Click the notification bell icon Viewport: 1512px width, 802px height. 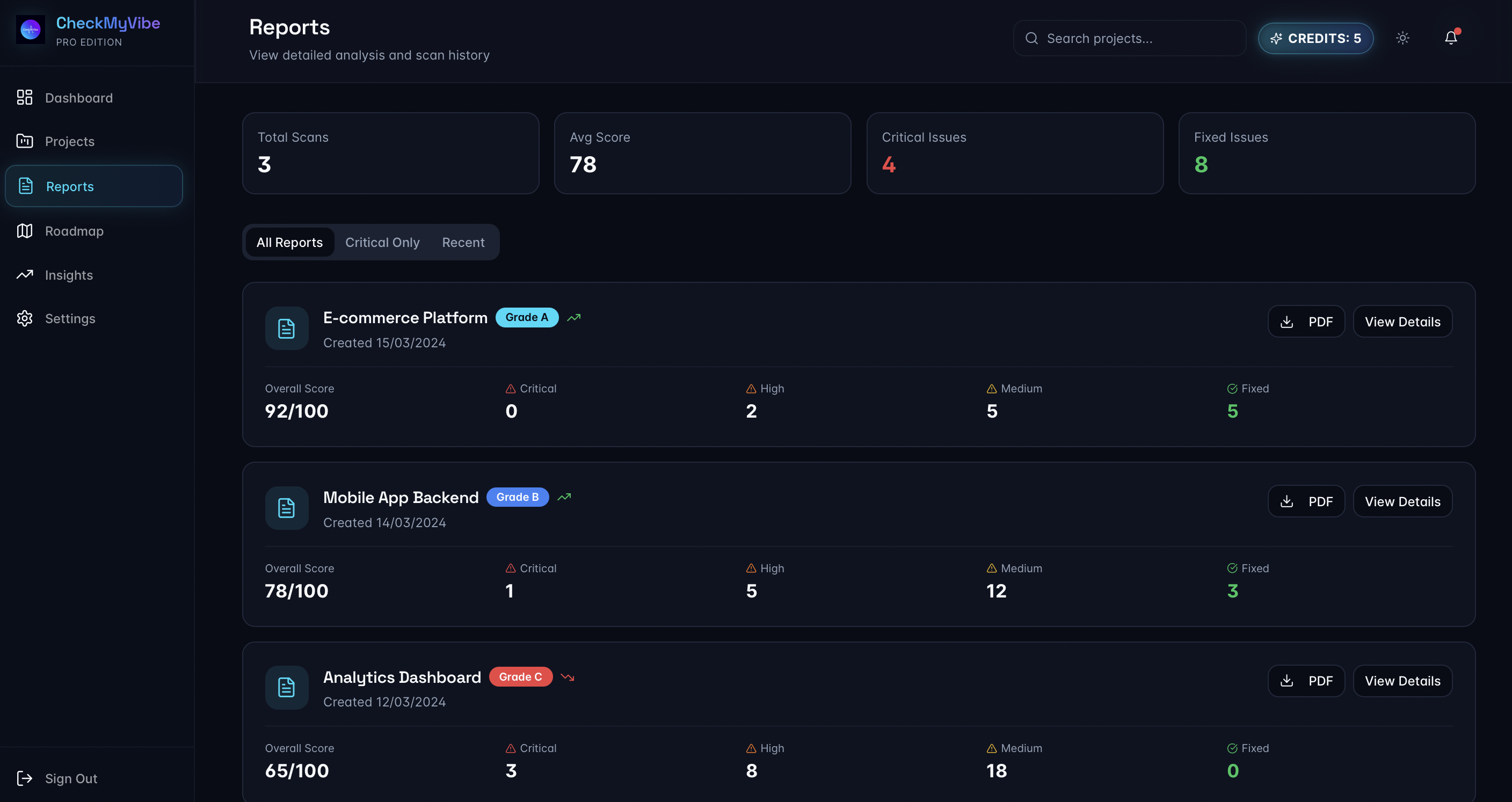tap(1450, 38)
